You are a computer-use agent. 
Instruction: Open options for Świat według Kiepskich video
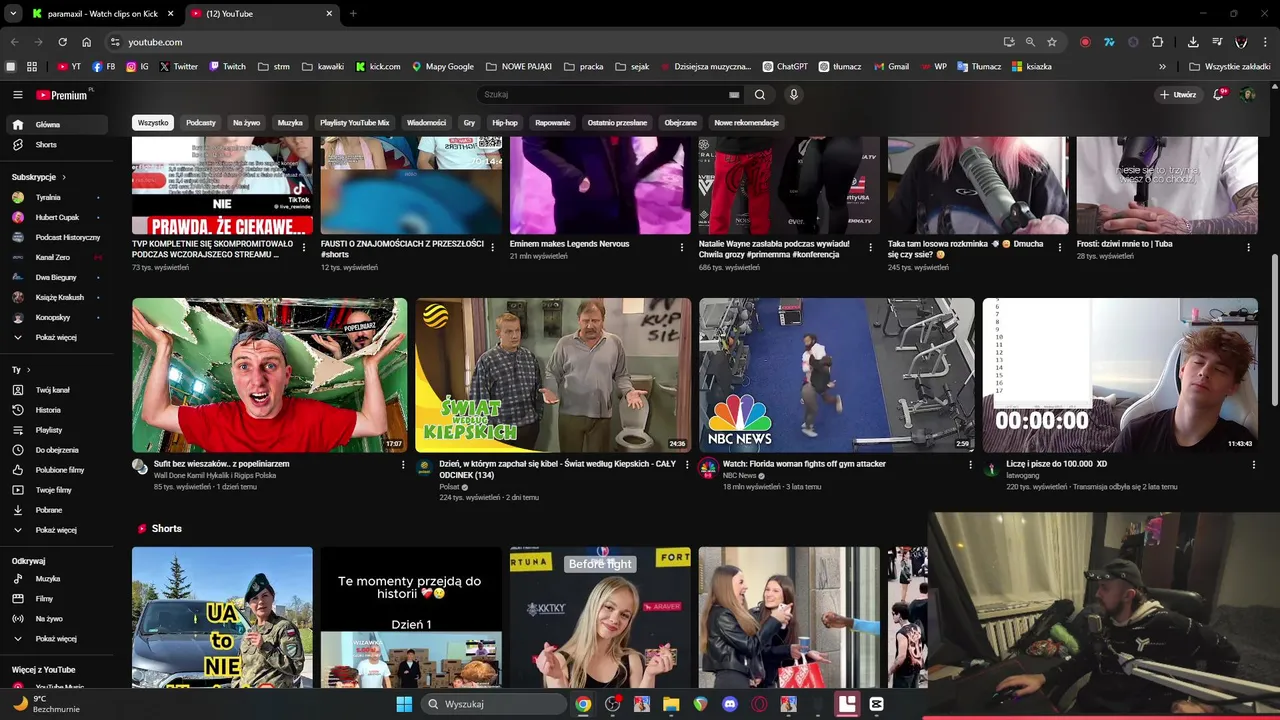(687, 465)
